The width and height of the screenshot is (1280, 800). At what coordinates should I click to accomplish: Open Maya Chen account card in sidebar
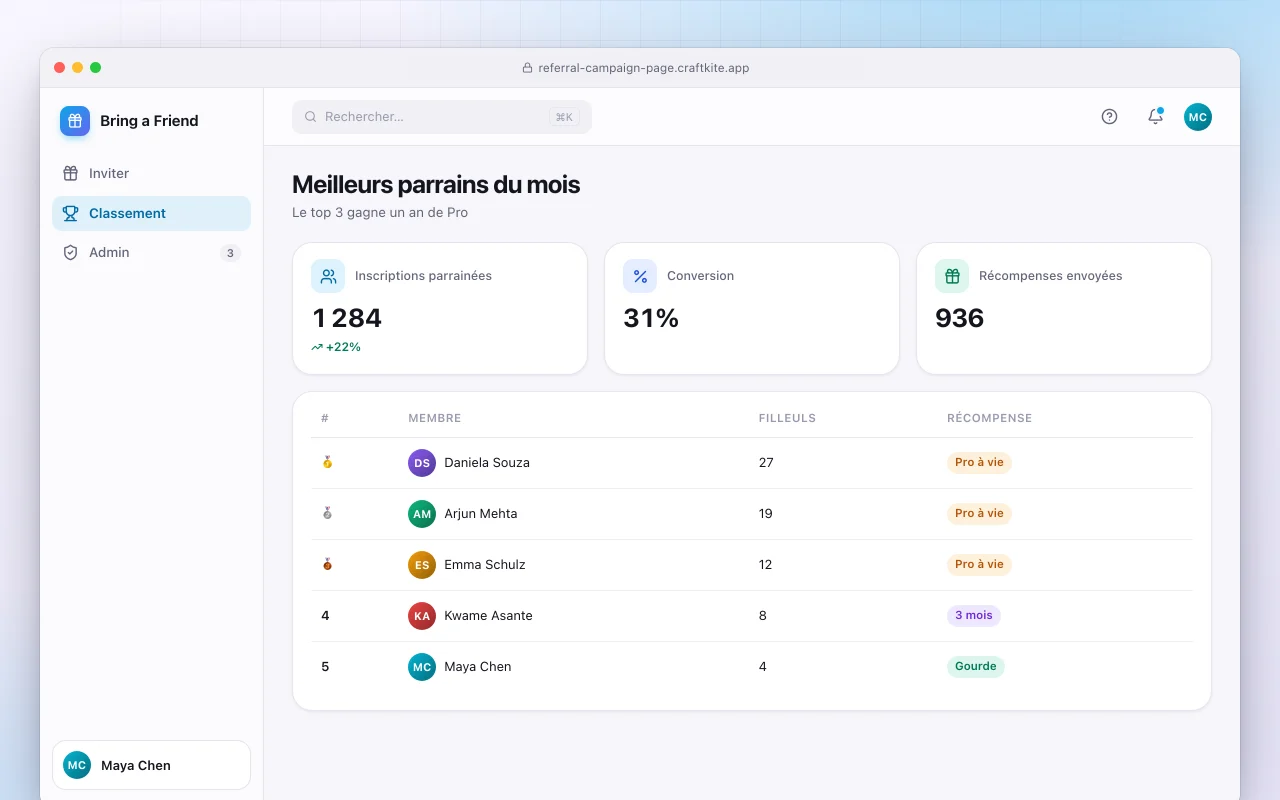point(151,765)
